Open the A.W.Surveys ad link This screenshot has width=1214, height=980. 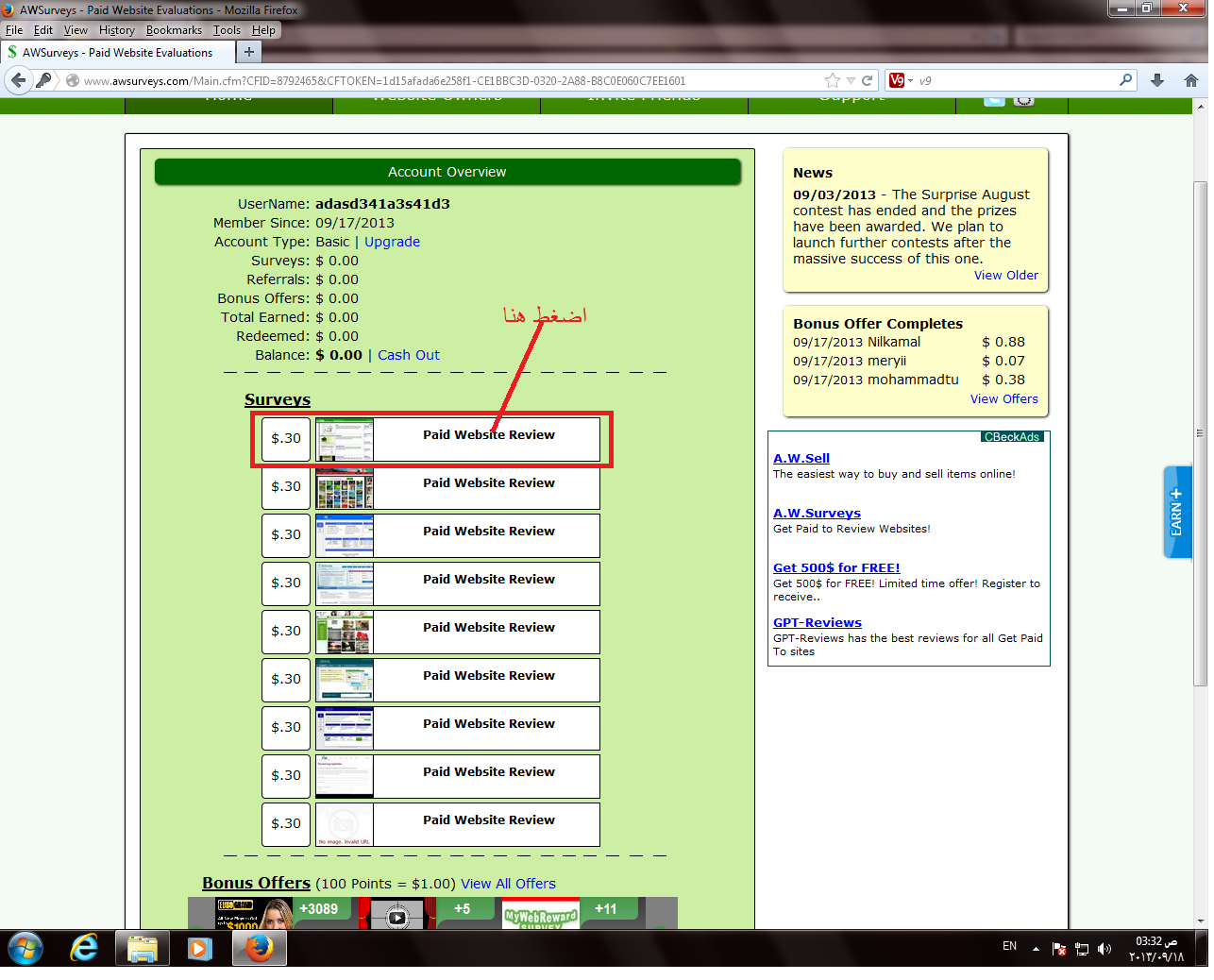(817, 513)
